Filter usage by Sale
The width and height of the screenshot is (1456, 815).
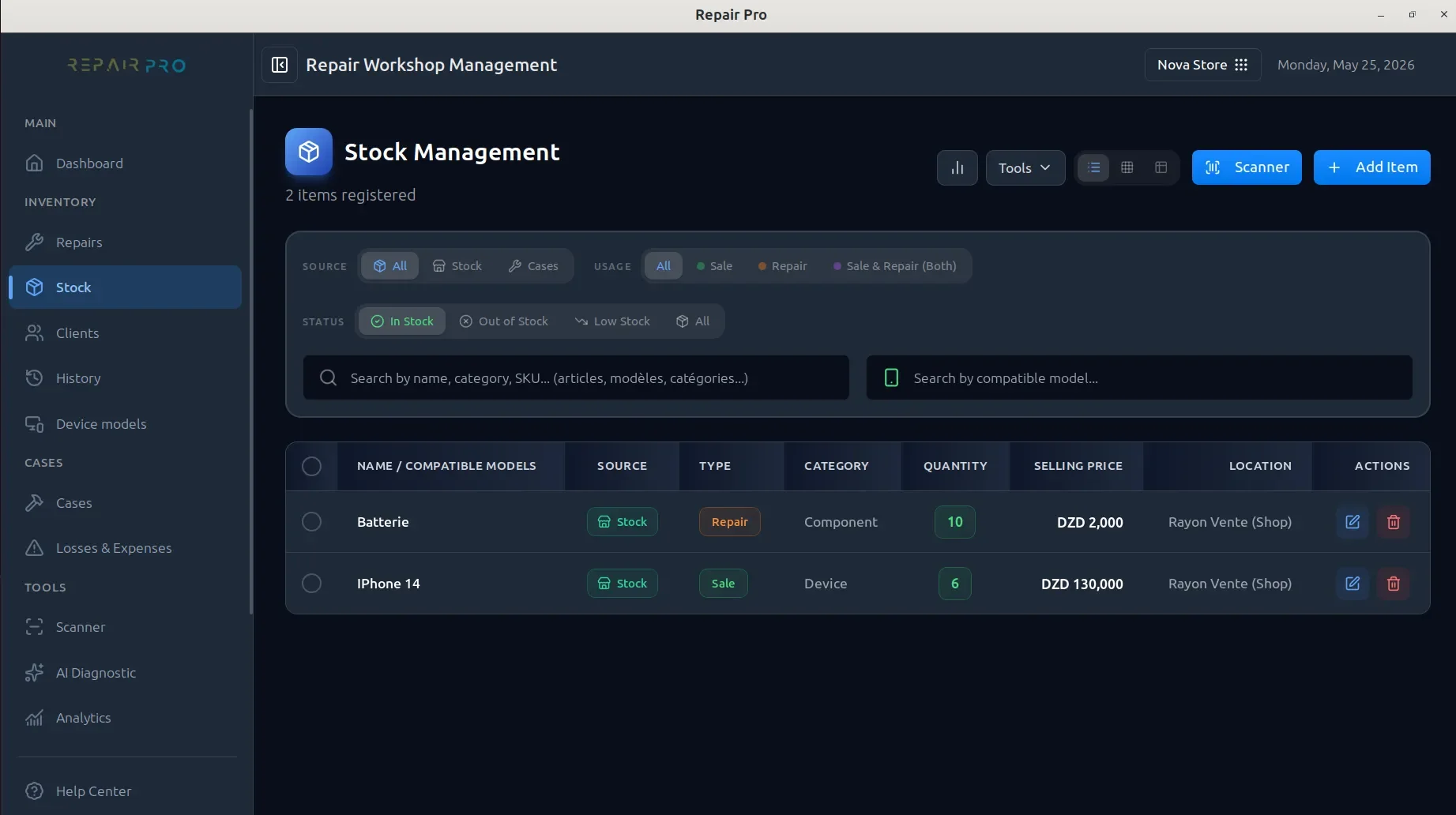tap(714, 266)
